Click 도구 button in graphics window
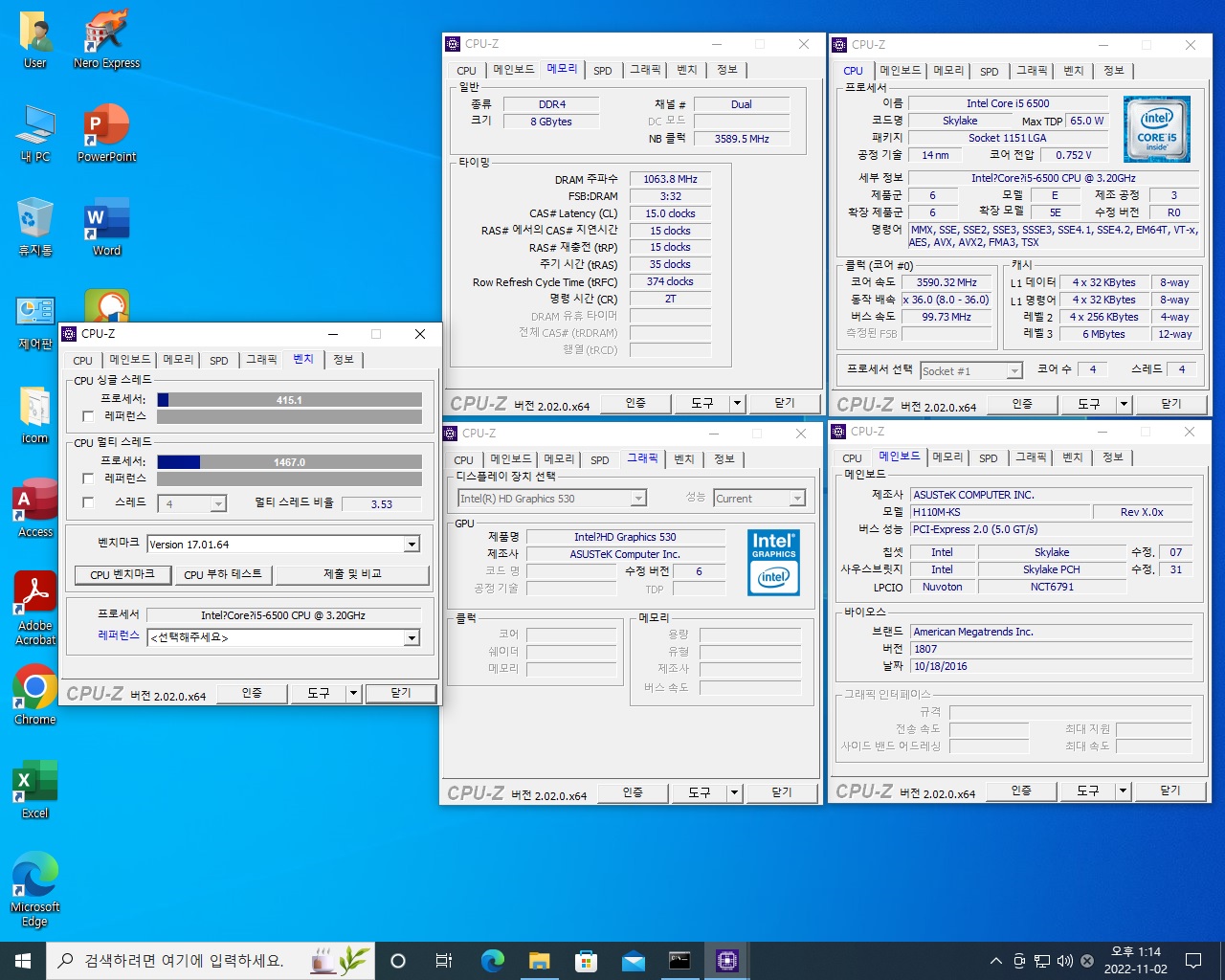 click(699, 792)
